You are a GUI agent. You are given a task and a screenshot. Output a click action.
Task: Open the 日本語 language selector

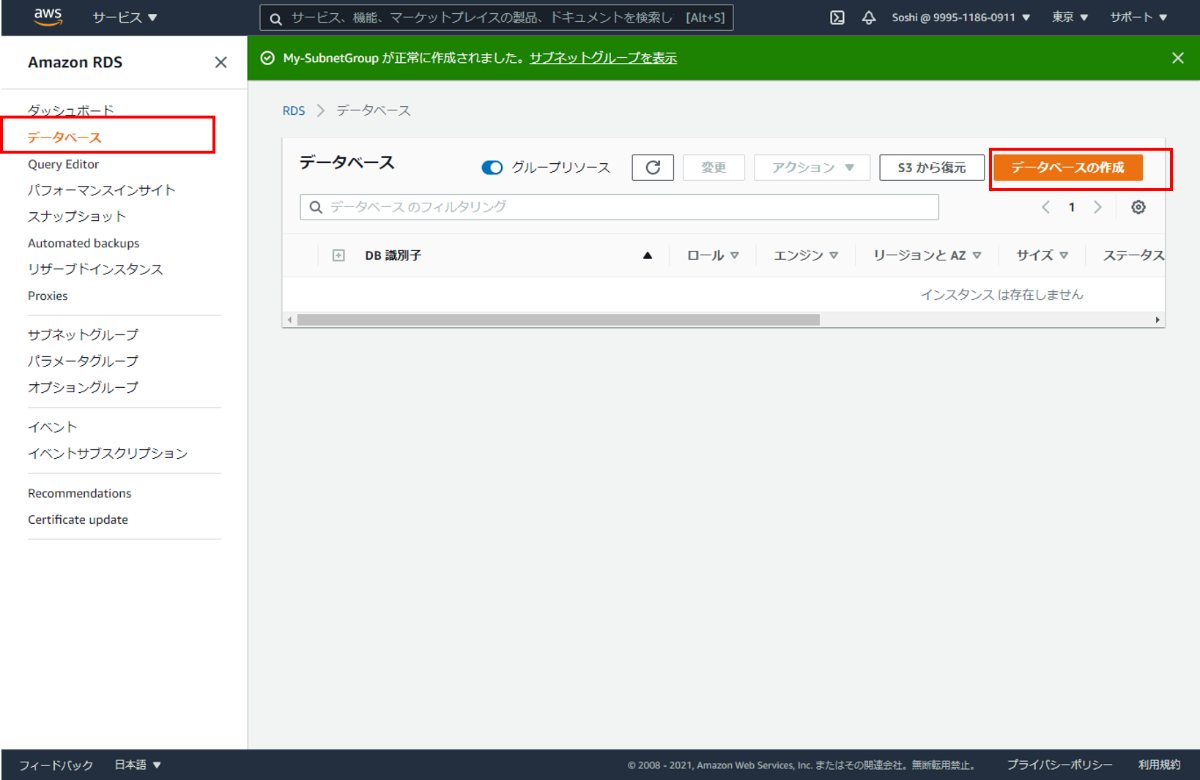(138, 765)
